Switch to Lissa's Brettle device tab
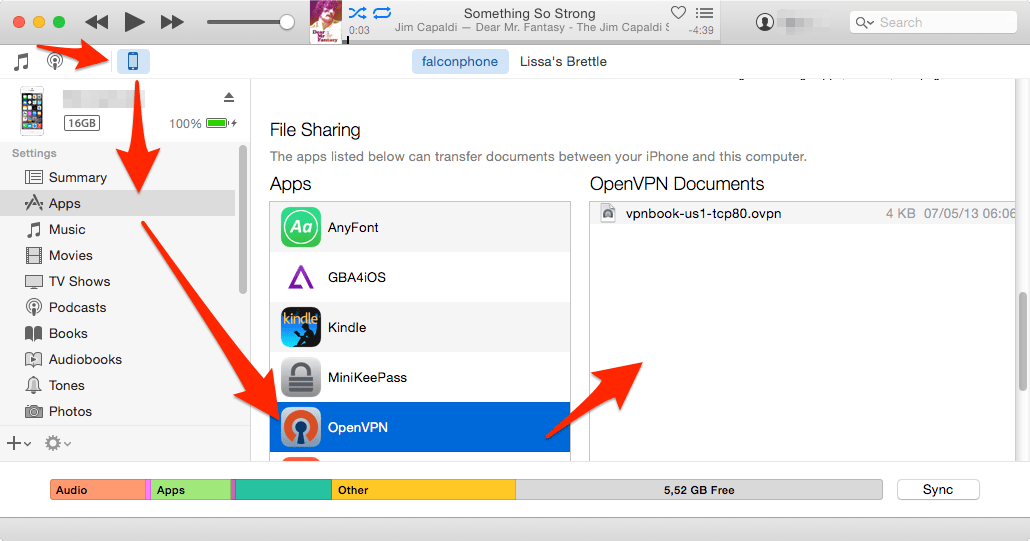The width and height of the screenshot is (1030, 541). 563,62
